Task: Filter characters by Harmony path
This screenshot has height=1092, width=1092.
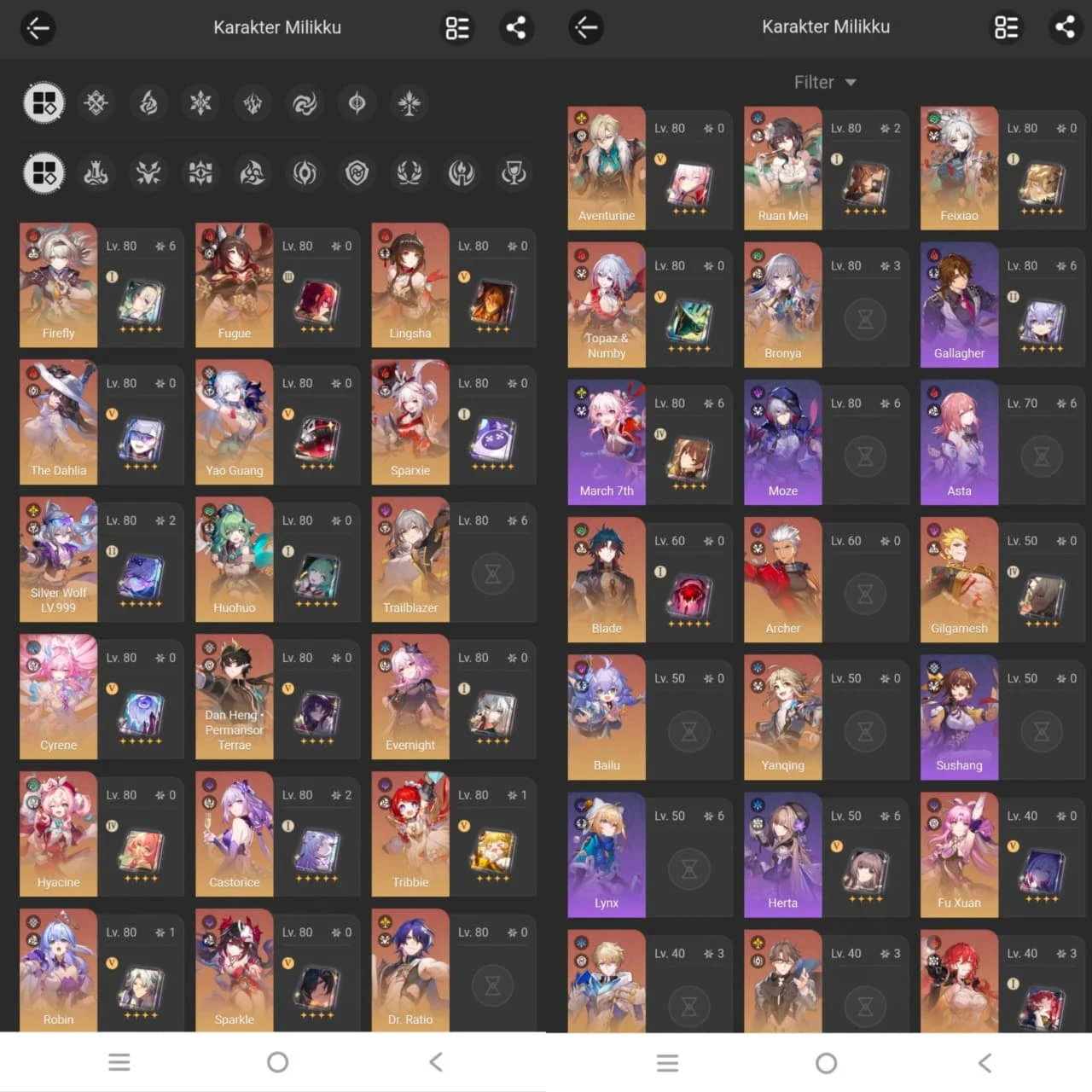Action: 253,173
